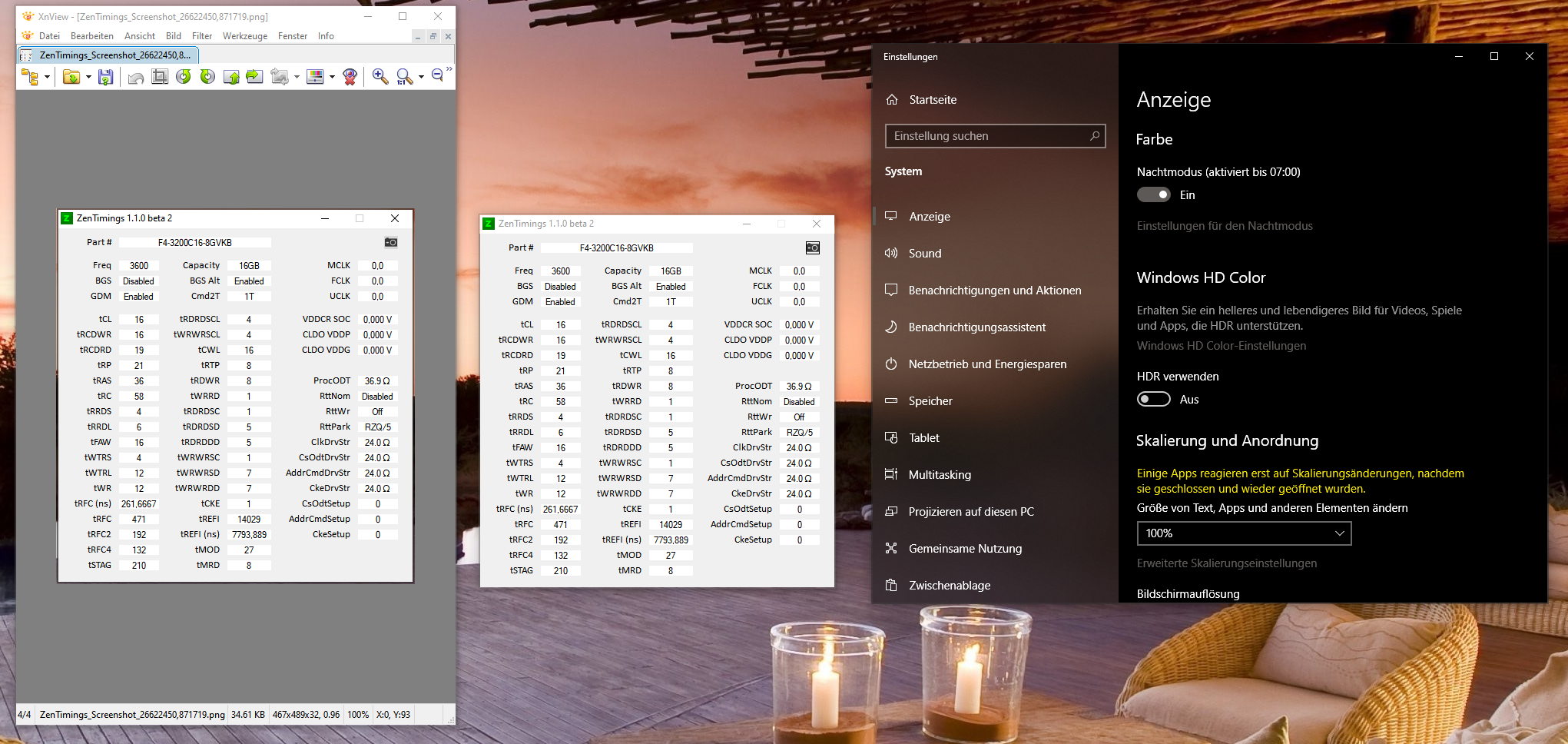Click the camera screenshot icon in ZenTimings window
The width and height of the screenshot is (1568, 744).
click(813, 247)
